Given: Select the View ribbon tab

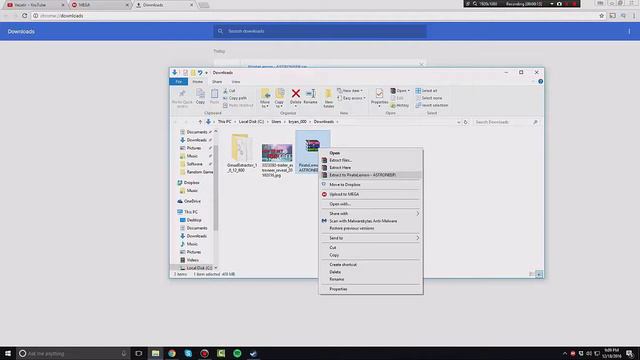Looking at the screenshot, I should [236, 82].
